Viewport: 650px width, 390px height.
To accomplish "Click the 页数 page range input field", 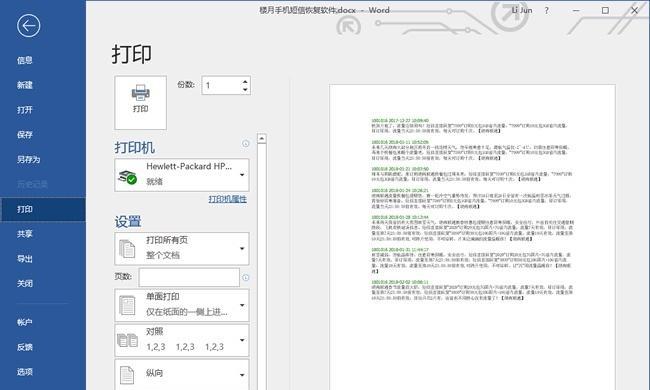I will point(189,277).
